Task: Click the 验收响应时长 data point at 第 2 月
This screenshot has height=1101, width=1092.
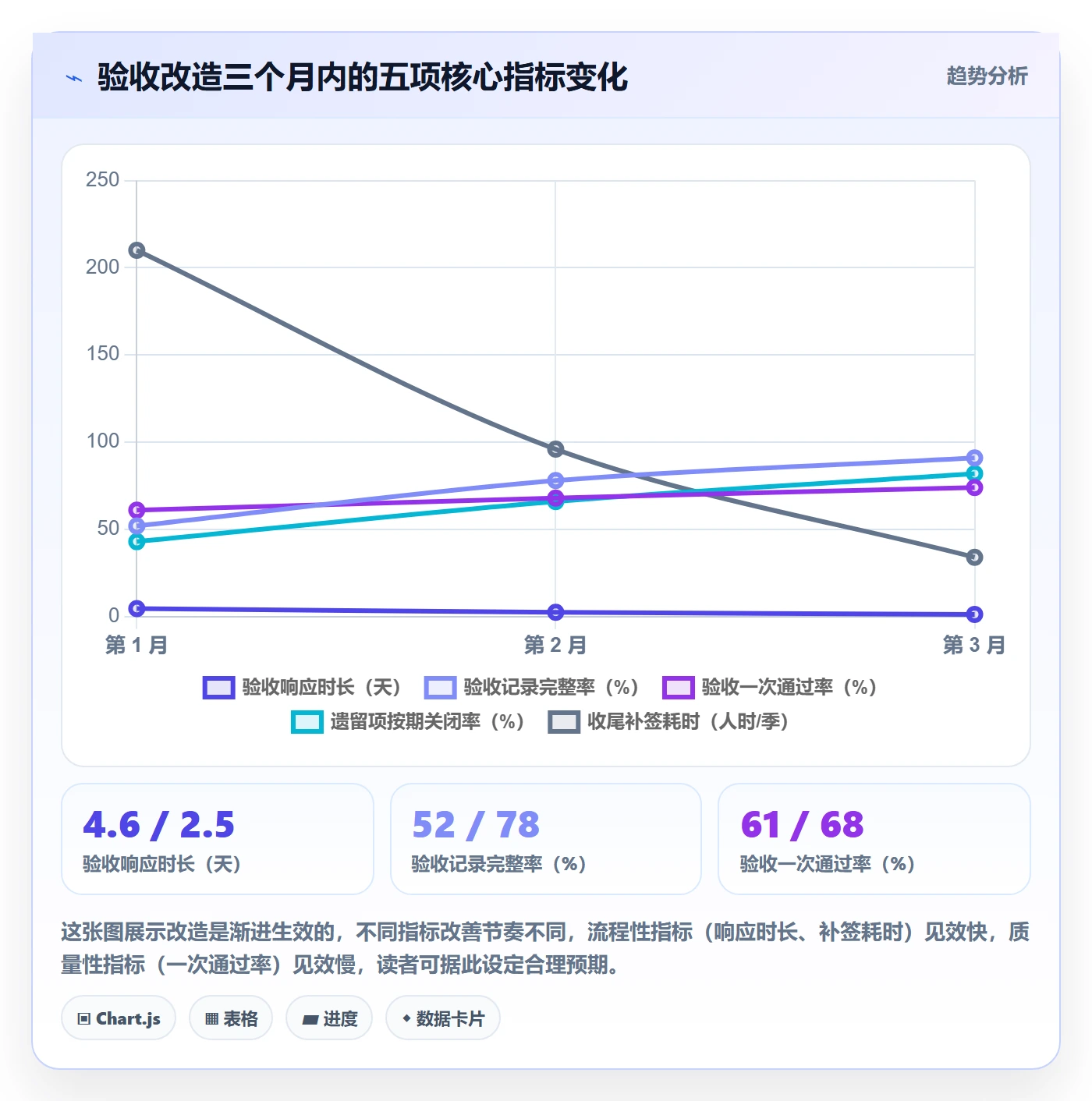Action: click(555, 612)
